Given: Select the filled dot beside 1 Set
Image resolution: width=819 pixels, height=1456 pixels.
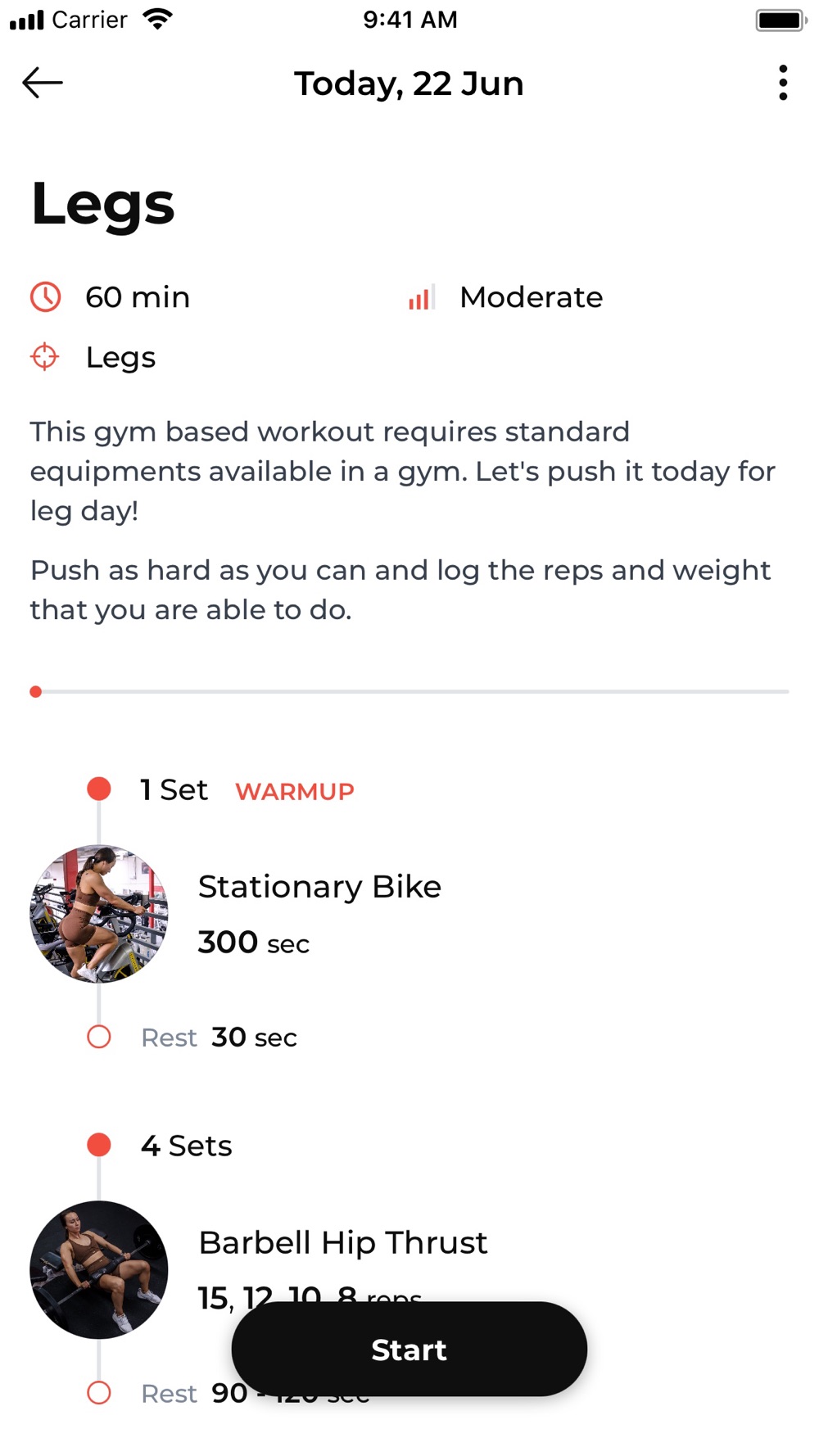Looking at the screenshot, I should coord(99,789).
